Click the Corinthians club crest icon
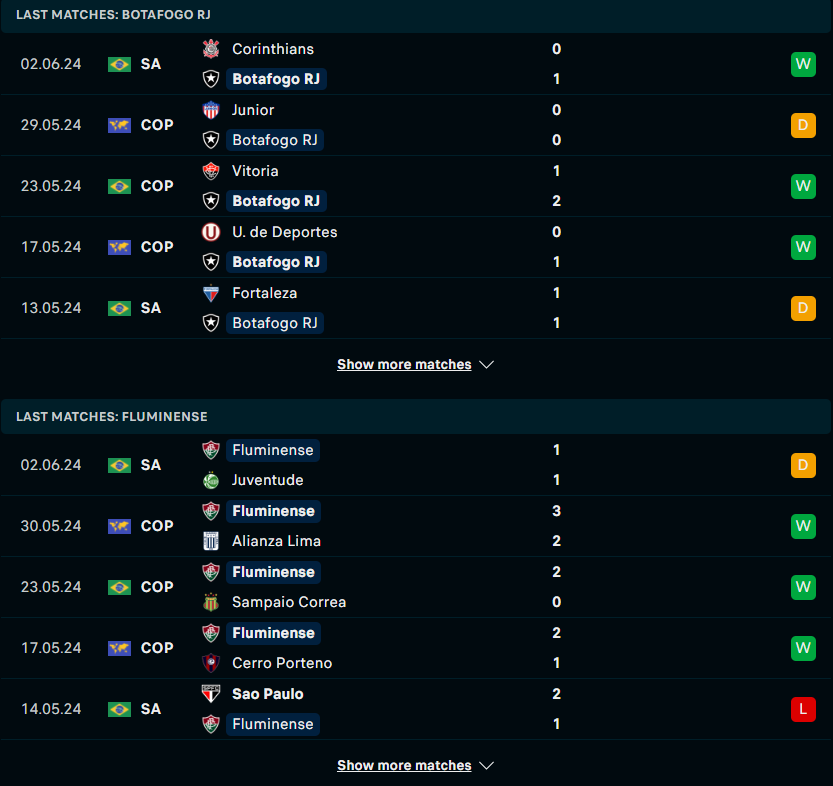The image size is (833, 786). point(211,49)
